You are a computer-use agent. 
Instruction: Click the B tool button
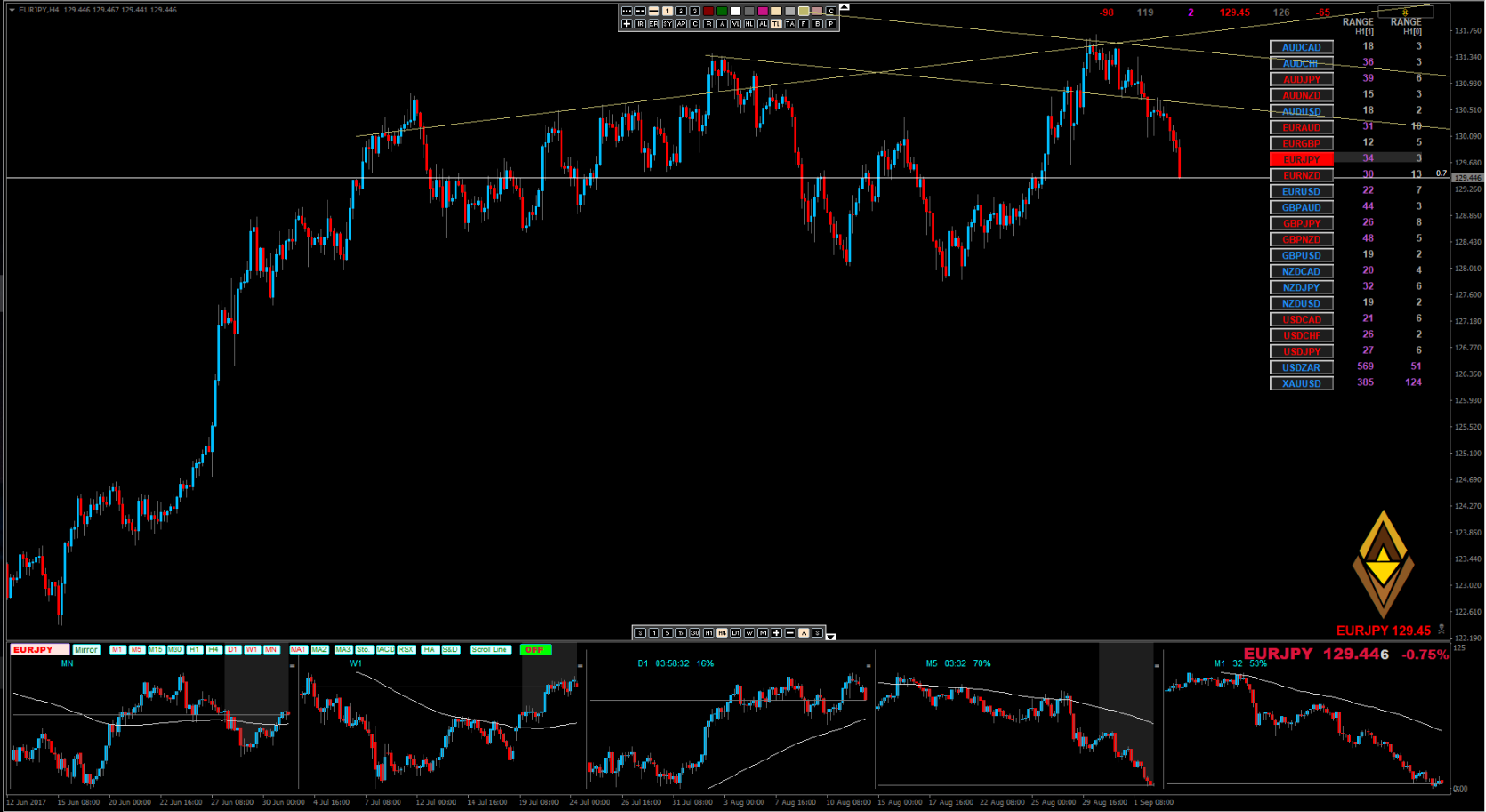pyautogui.click(x=817, y=24)
